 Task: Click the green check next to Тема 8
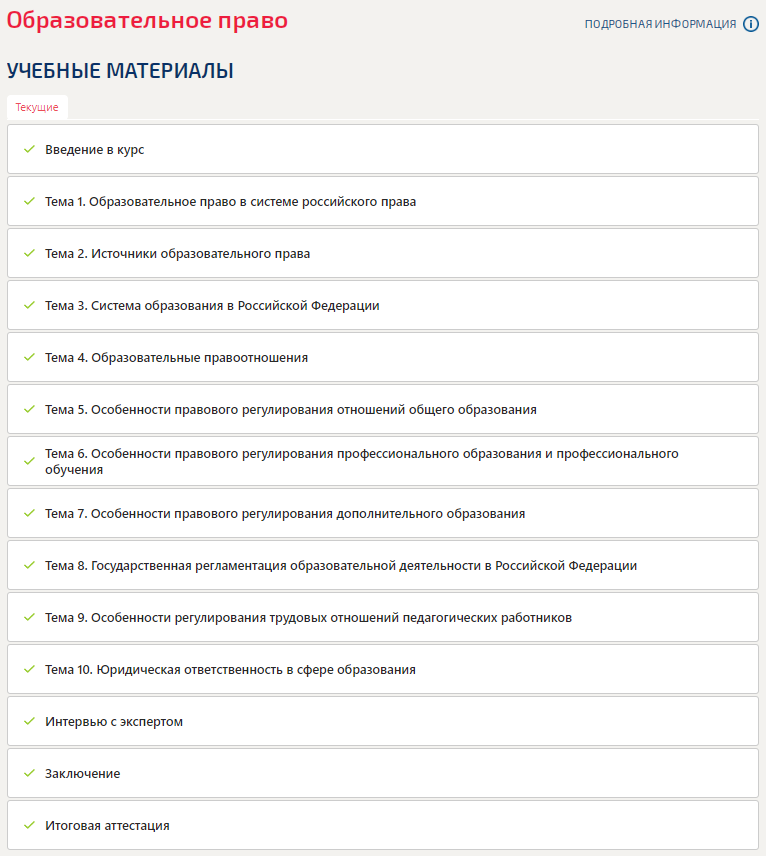tap(30, 565)
